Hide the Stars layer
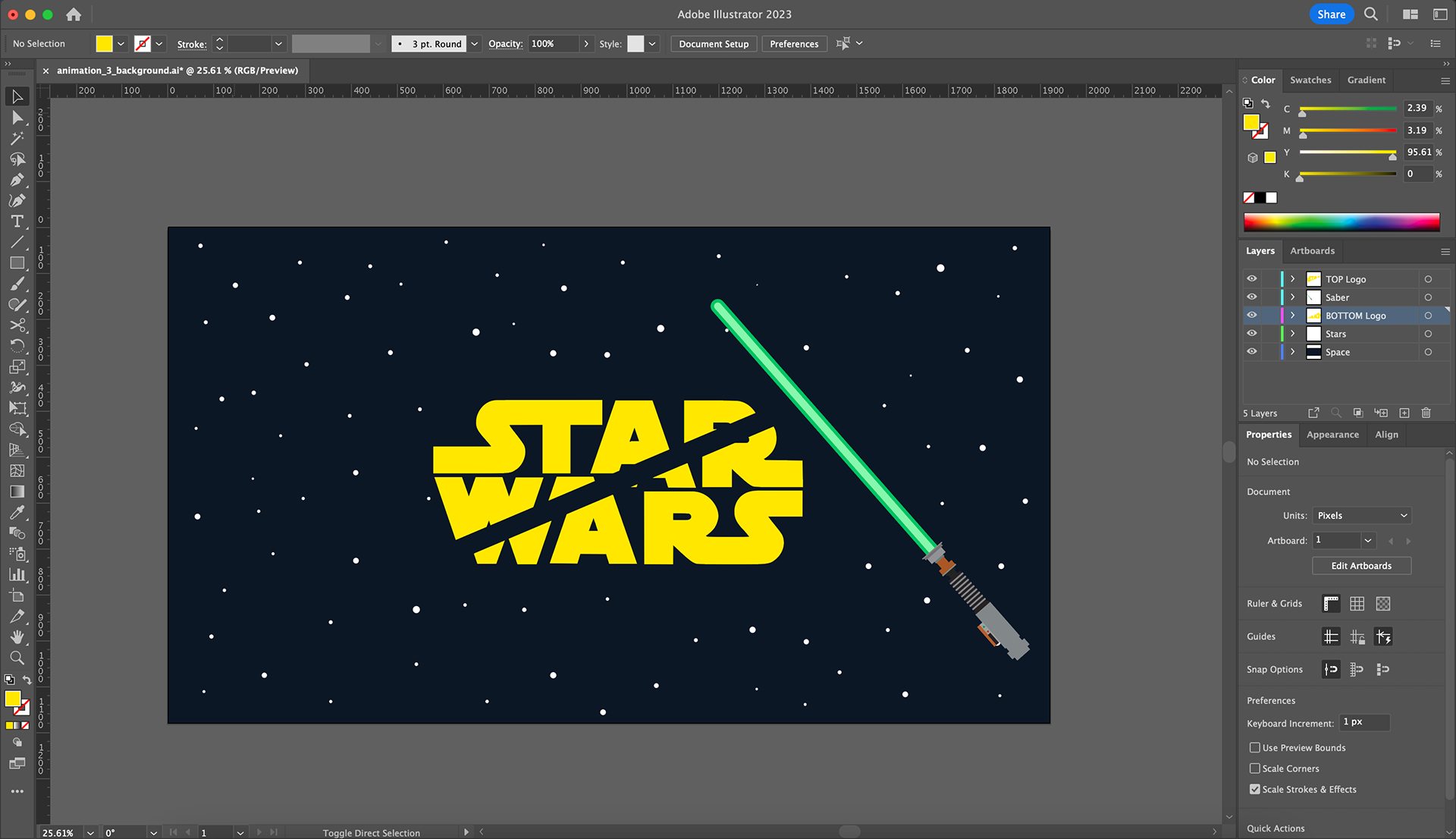This screenshot has width=1456, height=839. coord(1252,333)
